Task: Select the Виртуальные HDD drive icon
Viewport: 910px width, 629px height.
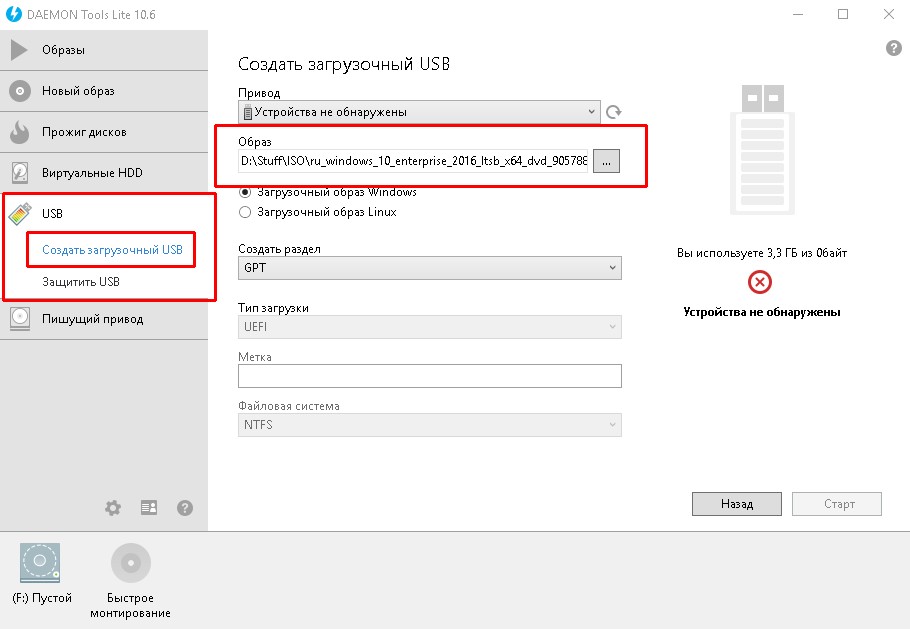Action: [20, 173]
